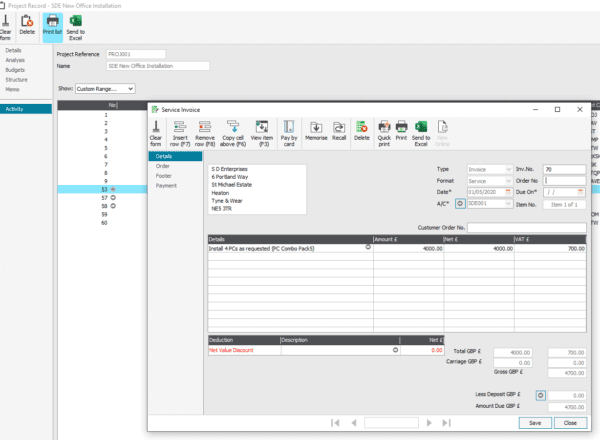Recall a memorised invoice
This screenshot has width=600, height=440.
click(x=339, y=131)
